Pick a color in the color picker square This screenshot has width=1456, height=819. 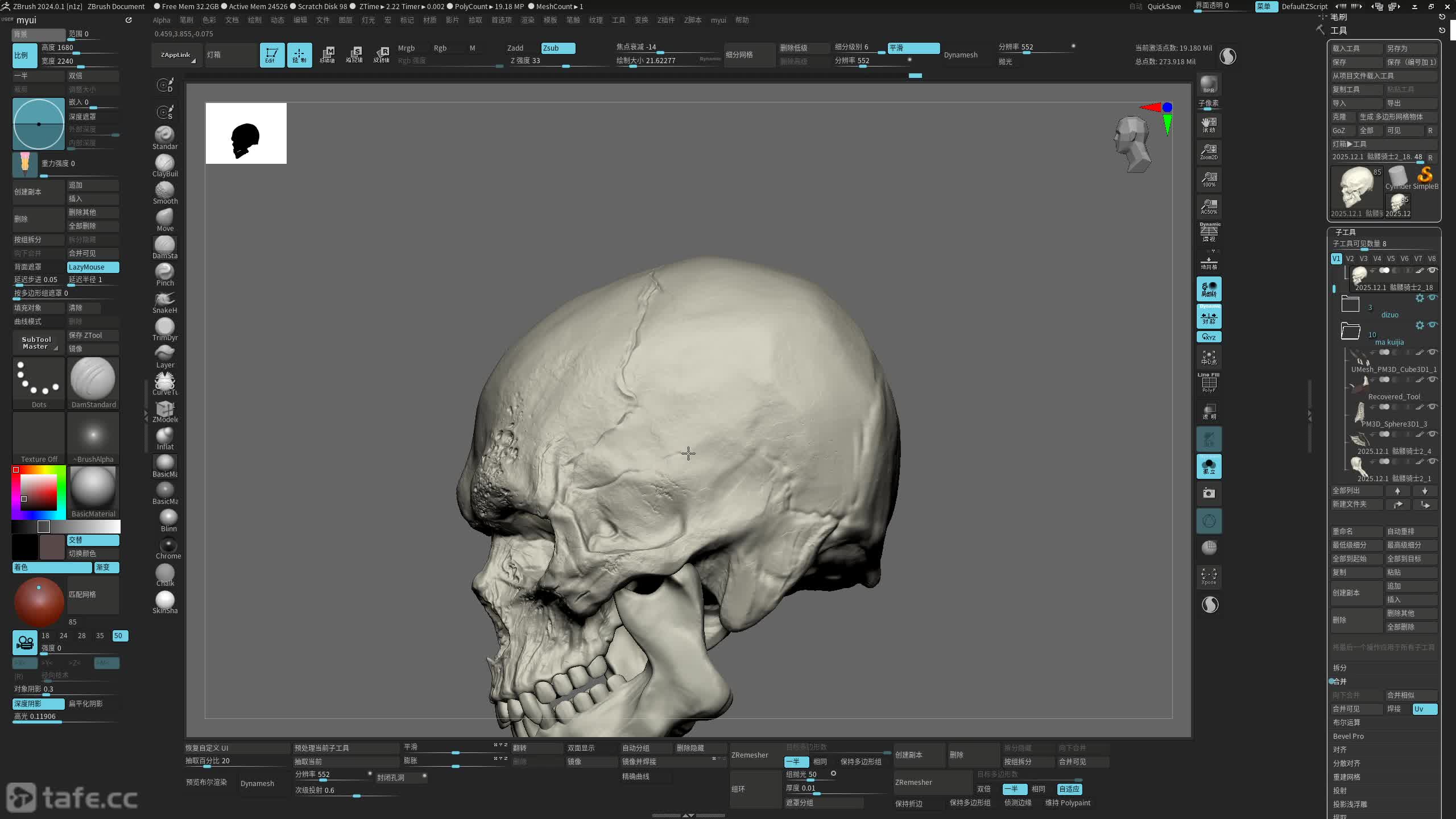coord(39,492)
